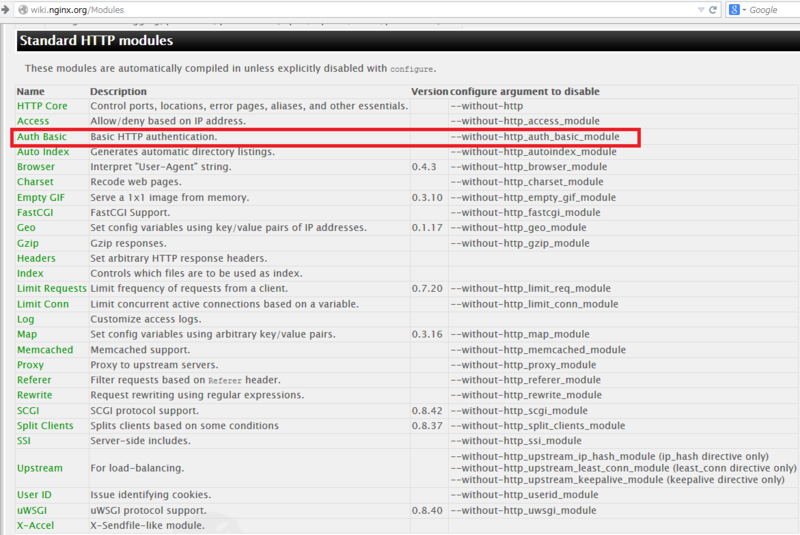Click the --without-http_rewrite_module text
The width and height of the screenshot is (800, 535).
pos(526,395)
